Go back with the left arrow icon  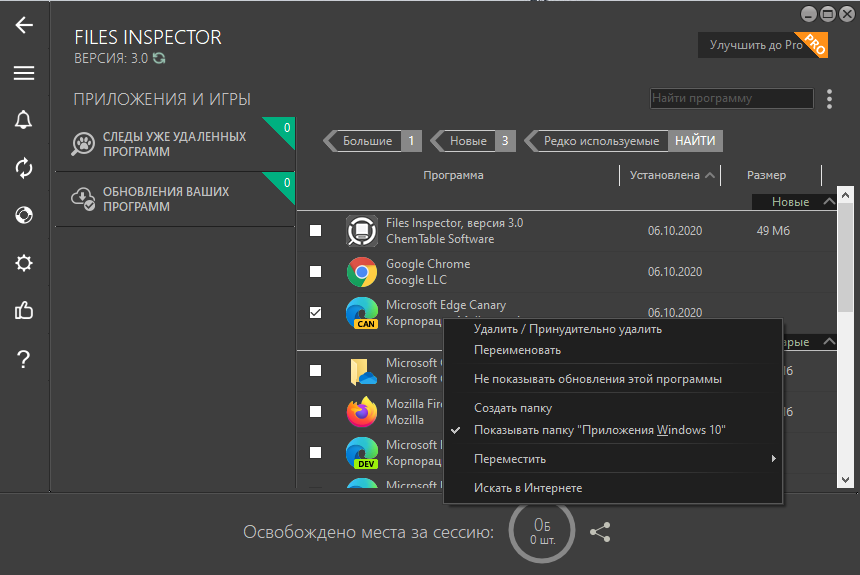(x=24, y=25)
